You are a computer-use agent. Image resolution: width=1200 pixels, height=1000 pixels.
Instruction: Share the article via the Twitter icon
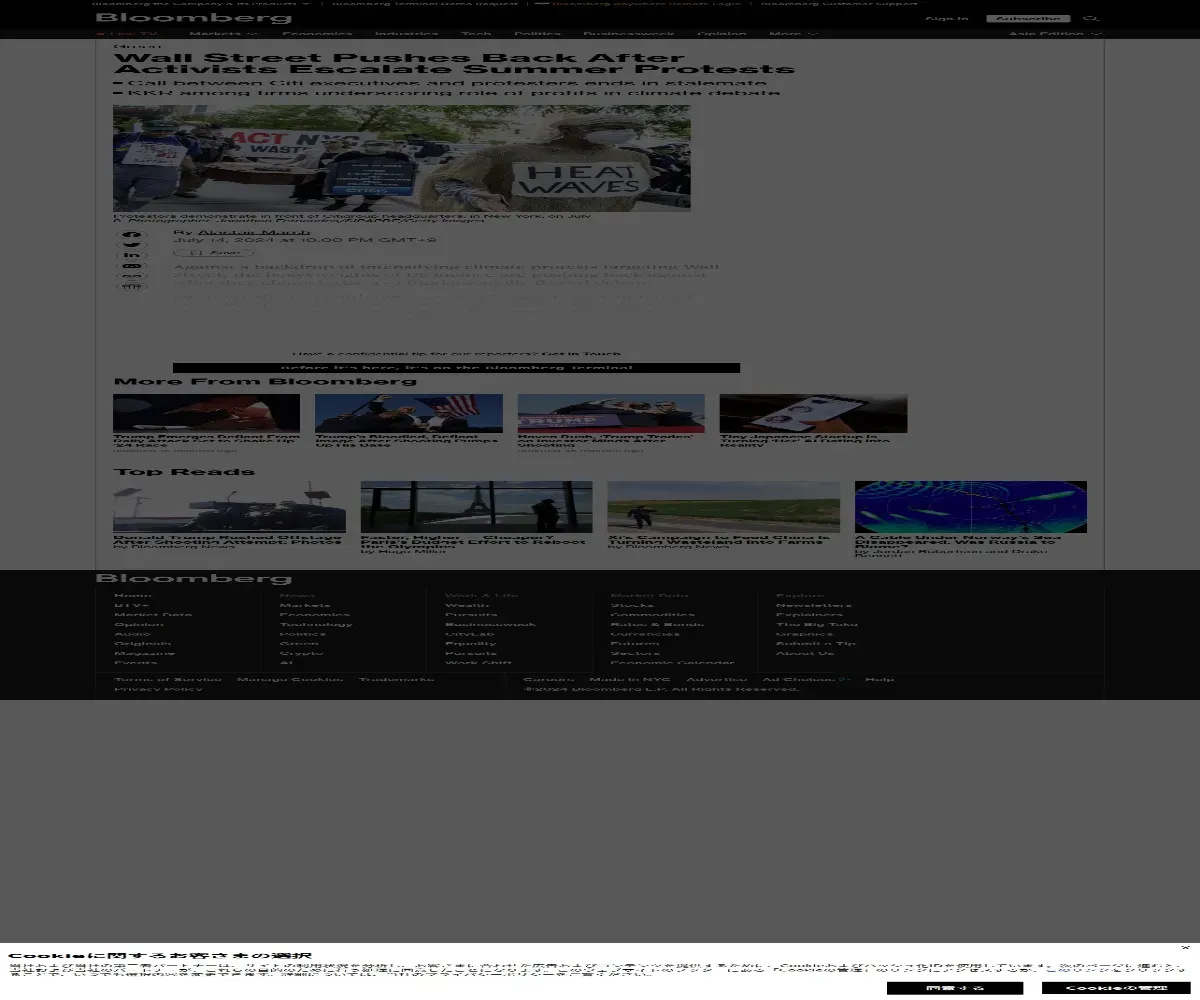[x=132, y=245]
